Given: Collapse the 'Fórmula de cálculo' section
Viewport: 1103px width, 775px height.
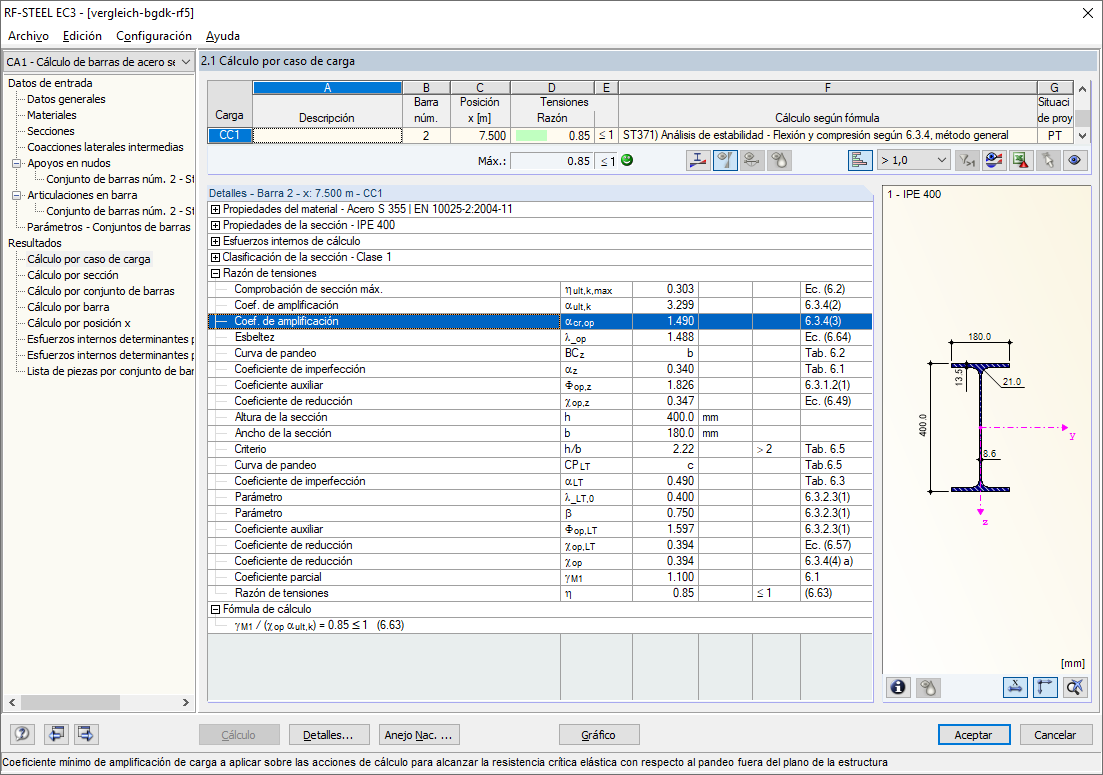Looking at the screenshot, I should click(x=216, y=610).
